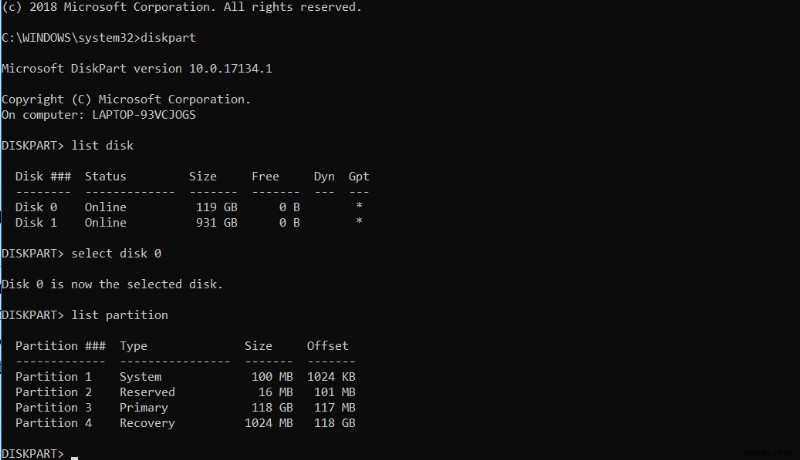Click the 'Gpt' column header

point(358,176)
